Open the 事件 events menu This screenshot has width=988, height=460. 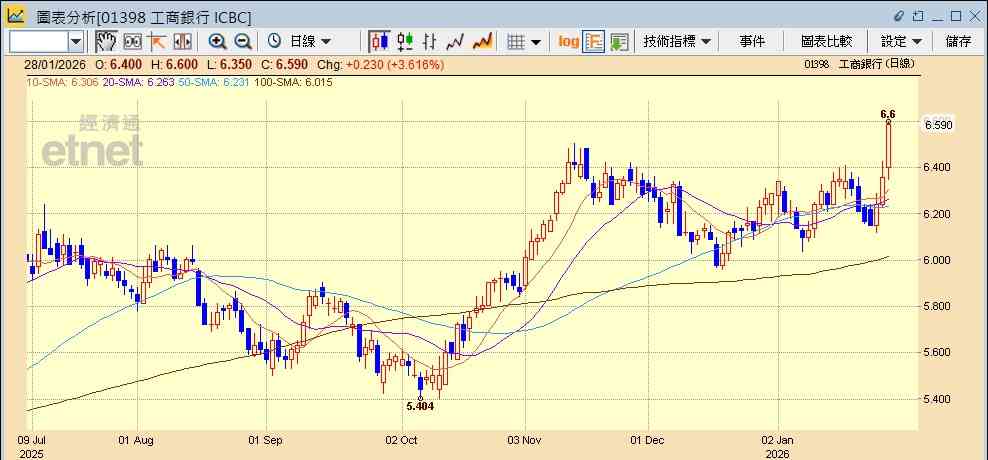coord(752,42)
